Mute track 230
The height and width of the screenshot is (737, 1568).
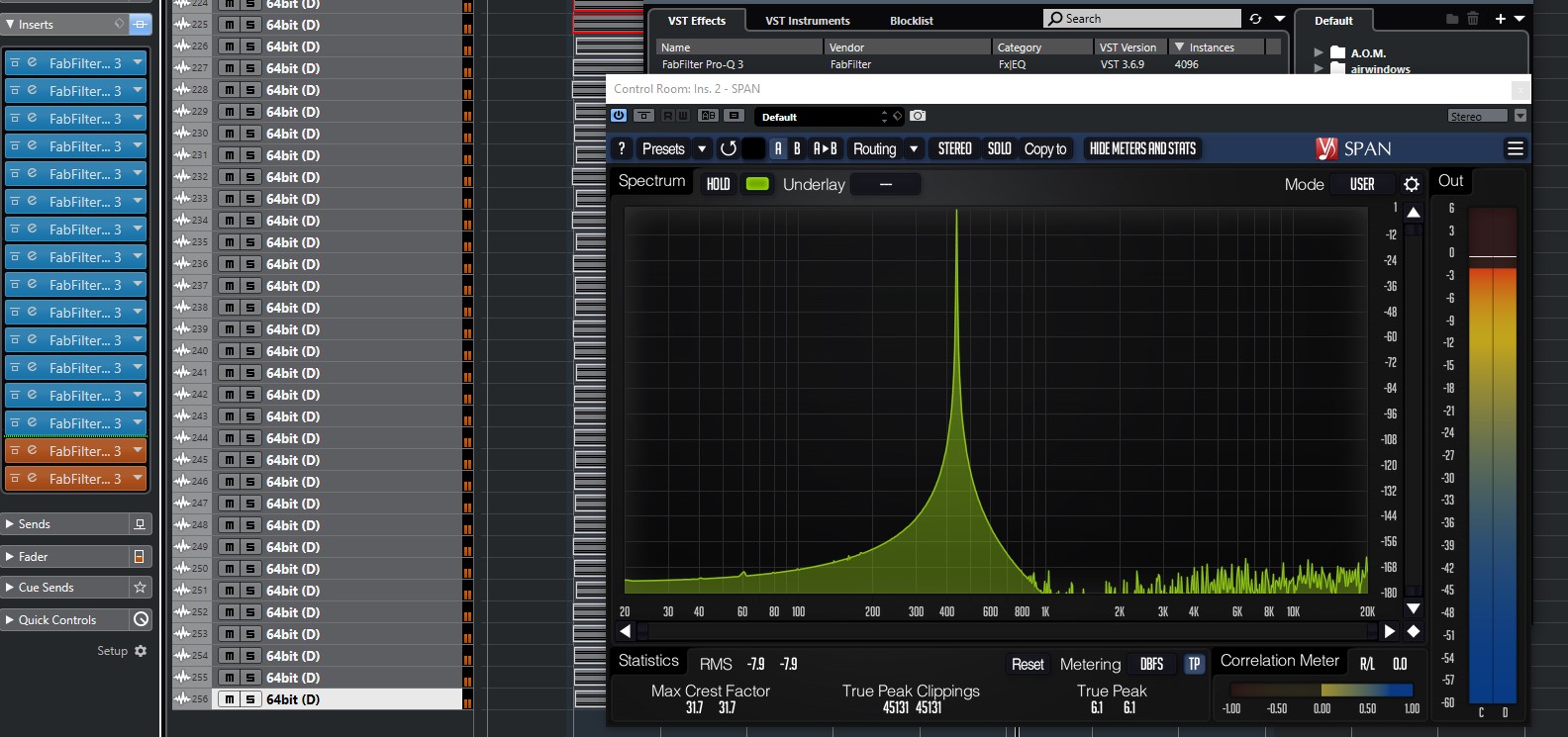(230, 134)
